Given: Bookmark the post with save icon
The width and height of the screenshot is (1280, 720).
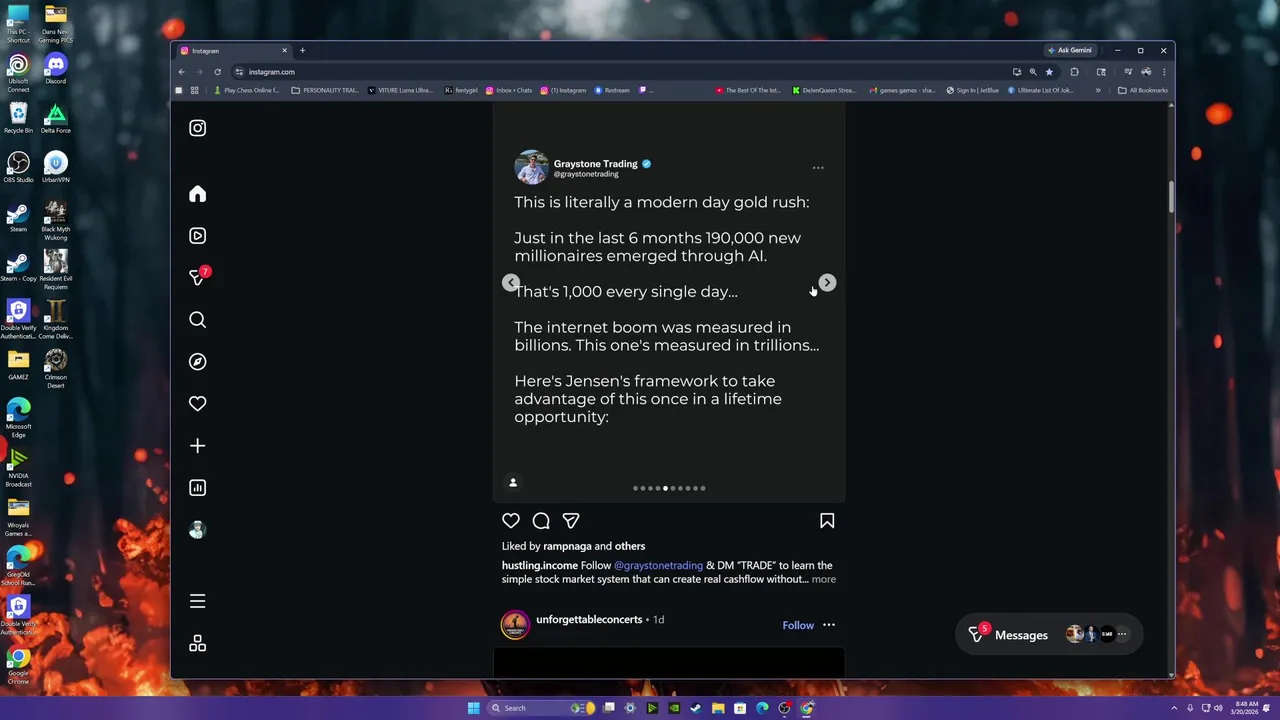Looking at the screenshot, I should coord(827,521).
